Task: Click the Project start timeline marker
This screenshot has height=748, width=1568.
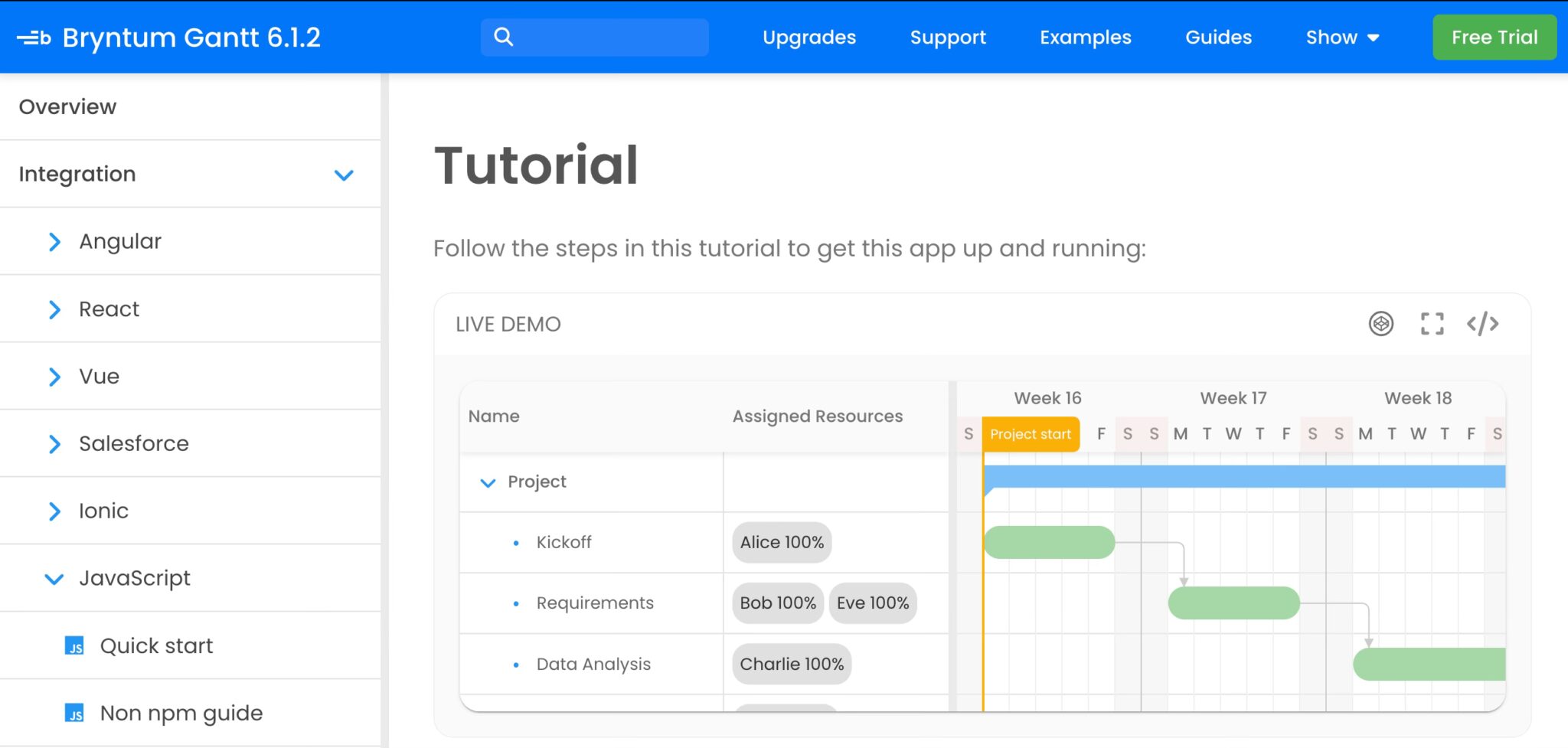Action: (x=1031, y=434)
